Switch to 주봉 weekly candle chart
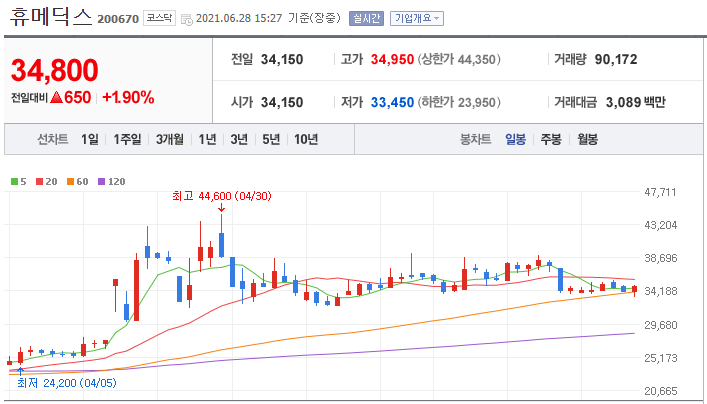Viewport: 707px width, 404px height. tap(551, 139)
